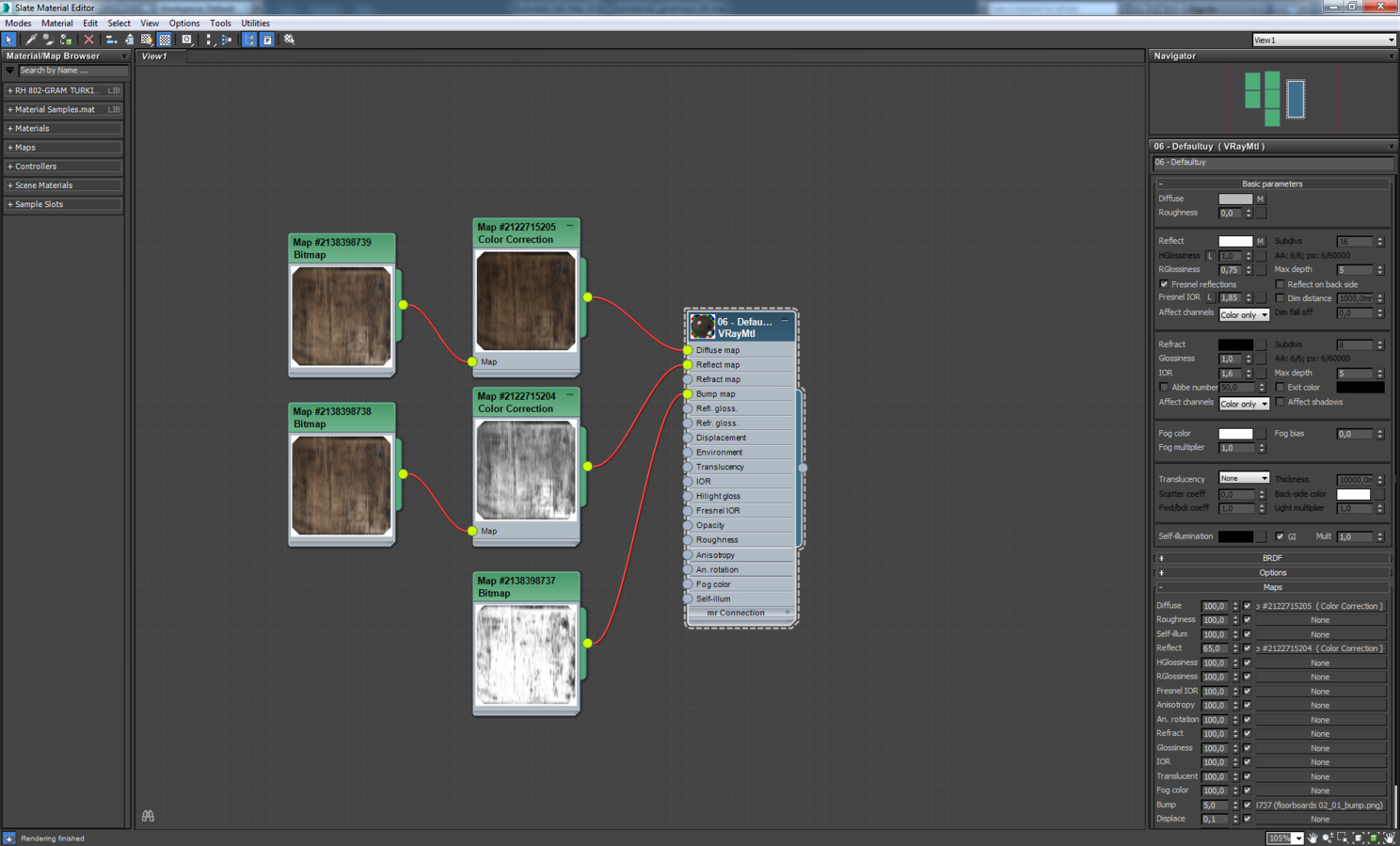Toggle Bump map enable checkbox
Viewport: 1400px width, 846px height.
click(1248, 806)
